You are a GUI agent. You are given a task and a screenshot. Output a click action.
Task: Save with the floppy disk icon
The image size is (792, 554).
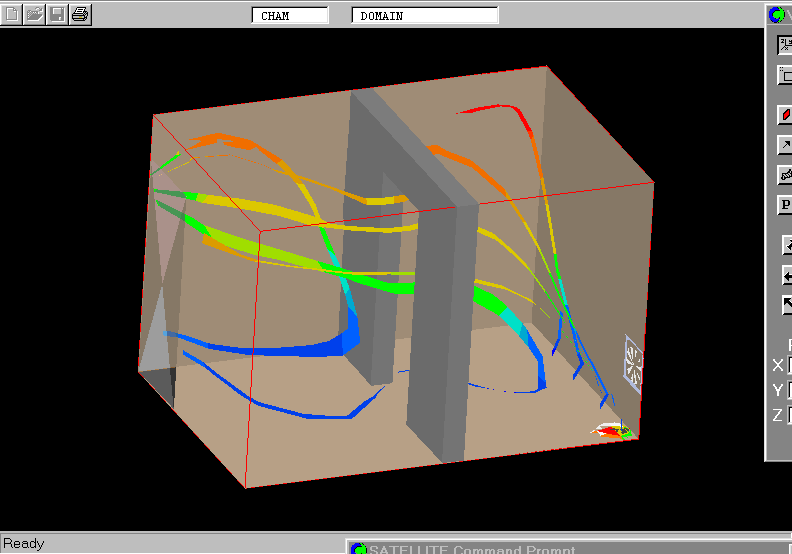58,15
